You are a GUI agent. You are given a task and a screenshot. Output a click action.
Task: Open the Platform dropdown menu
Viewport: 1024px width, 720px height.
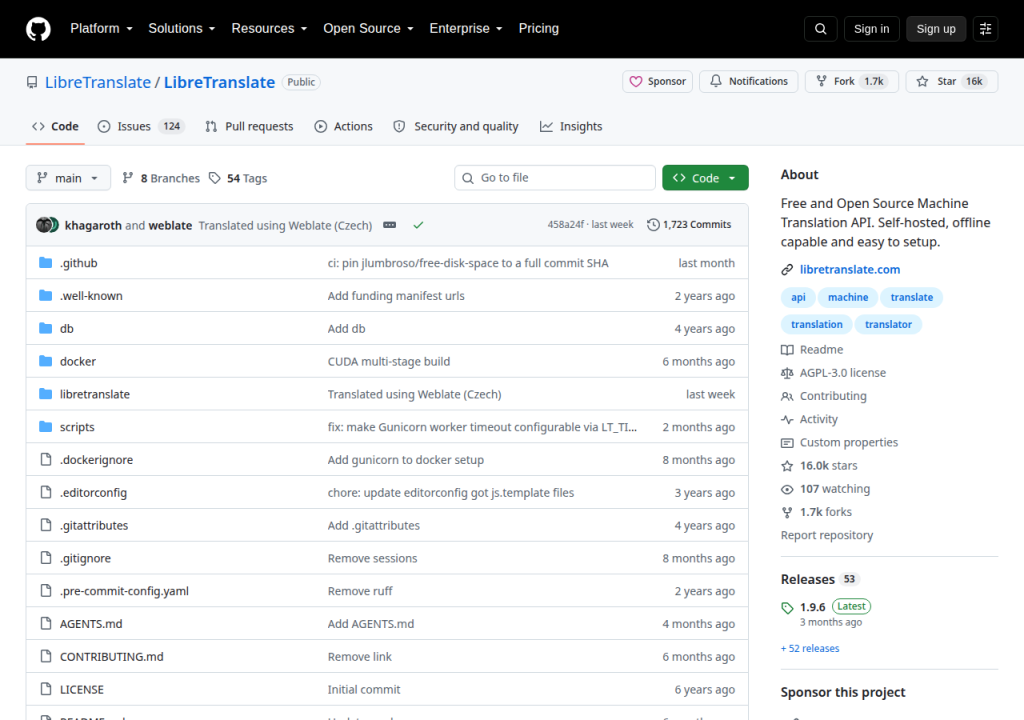click(101, 29)
